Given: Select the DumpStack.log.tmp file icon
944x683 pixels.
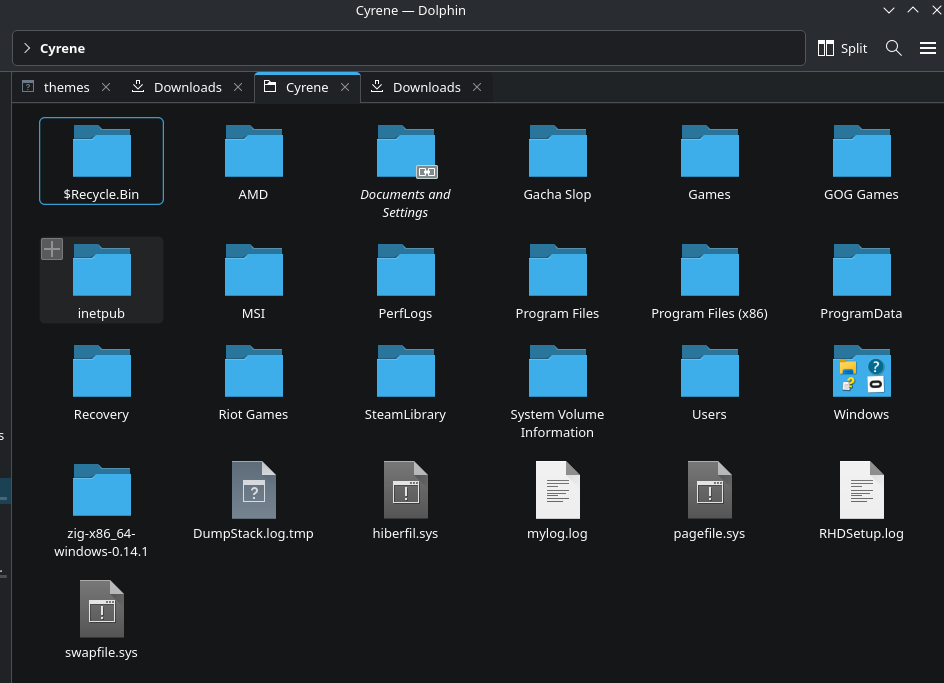Looking at the screenshot, I should tap(253, 490).
